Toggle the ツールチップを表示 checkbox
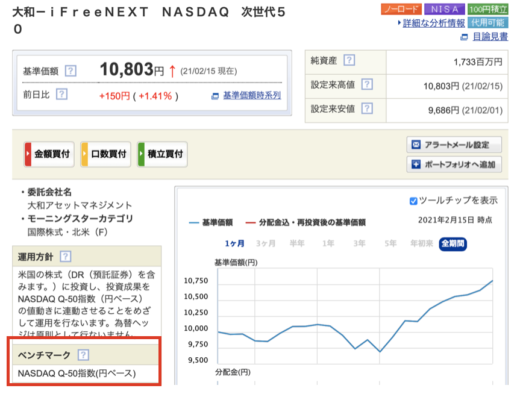517x400 pixels. pyautogui.click(x=413, y=201)
